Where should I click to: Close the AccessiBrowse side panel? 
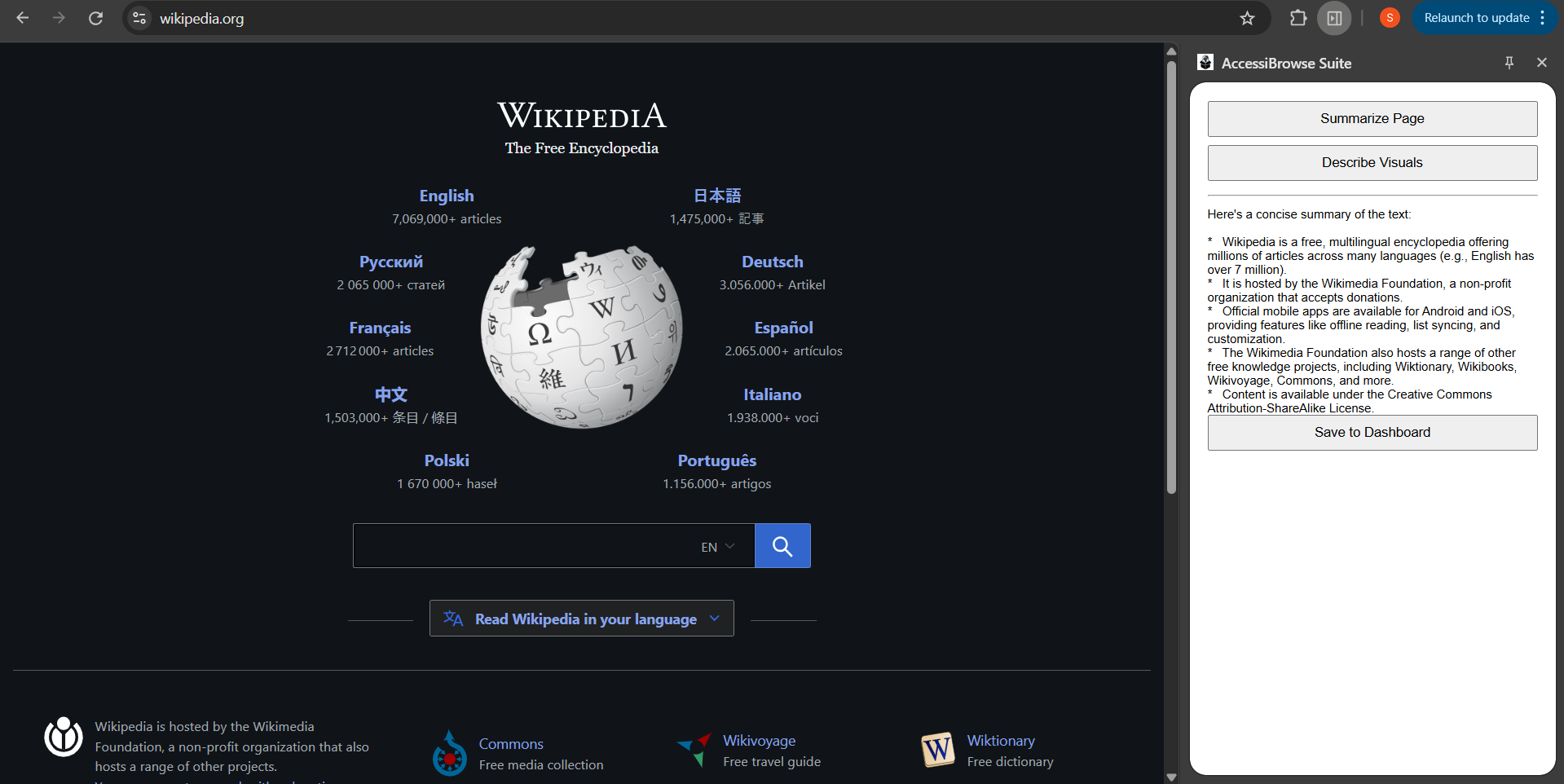pyautogui.click(x=1541, y=63)
